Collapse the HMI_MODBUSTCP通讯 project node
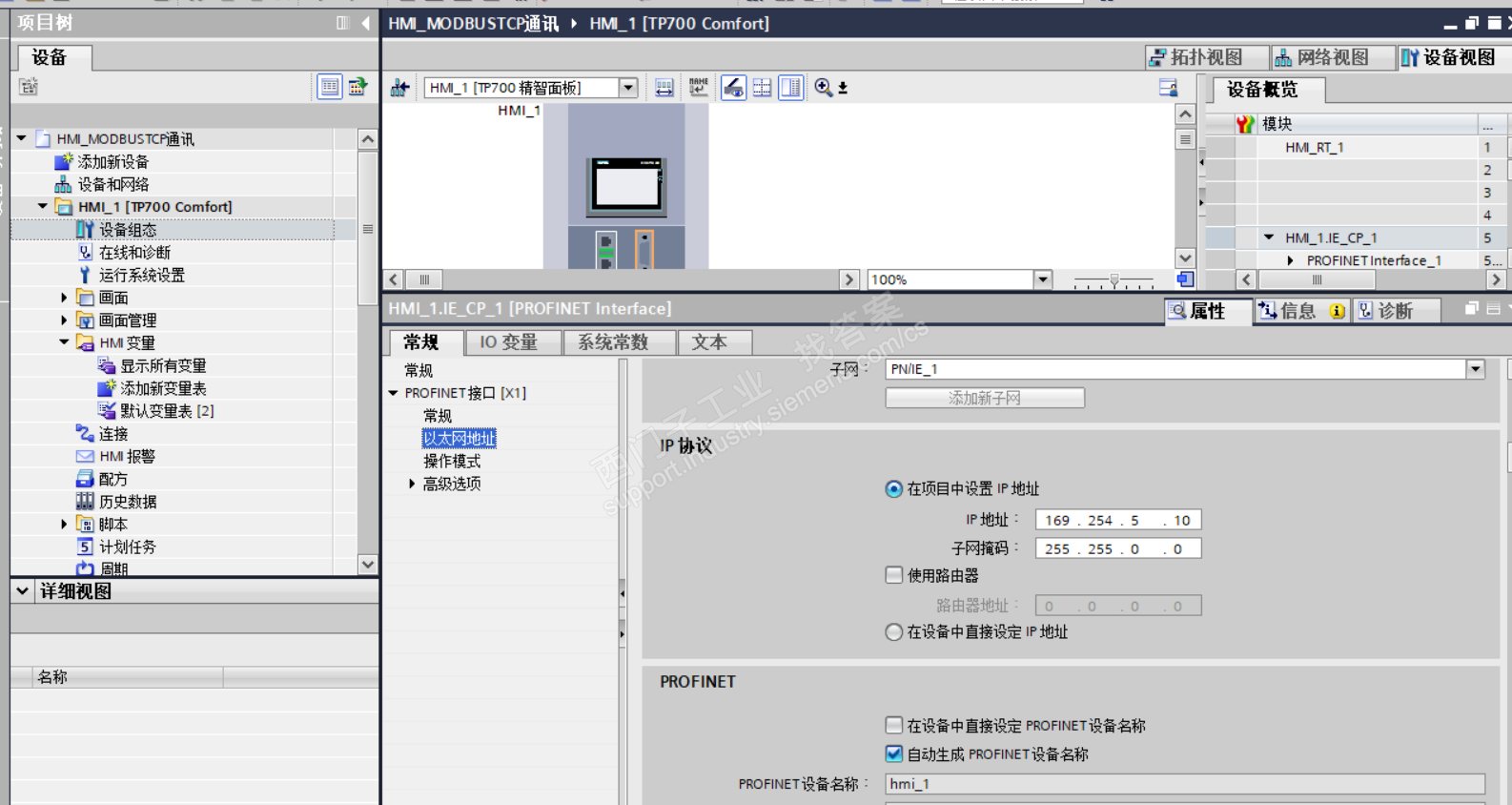Image resolution: width=1512 pixels, height=805 pixels. click(21, 139)
